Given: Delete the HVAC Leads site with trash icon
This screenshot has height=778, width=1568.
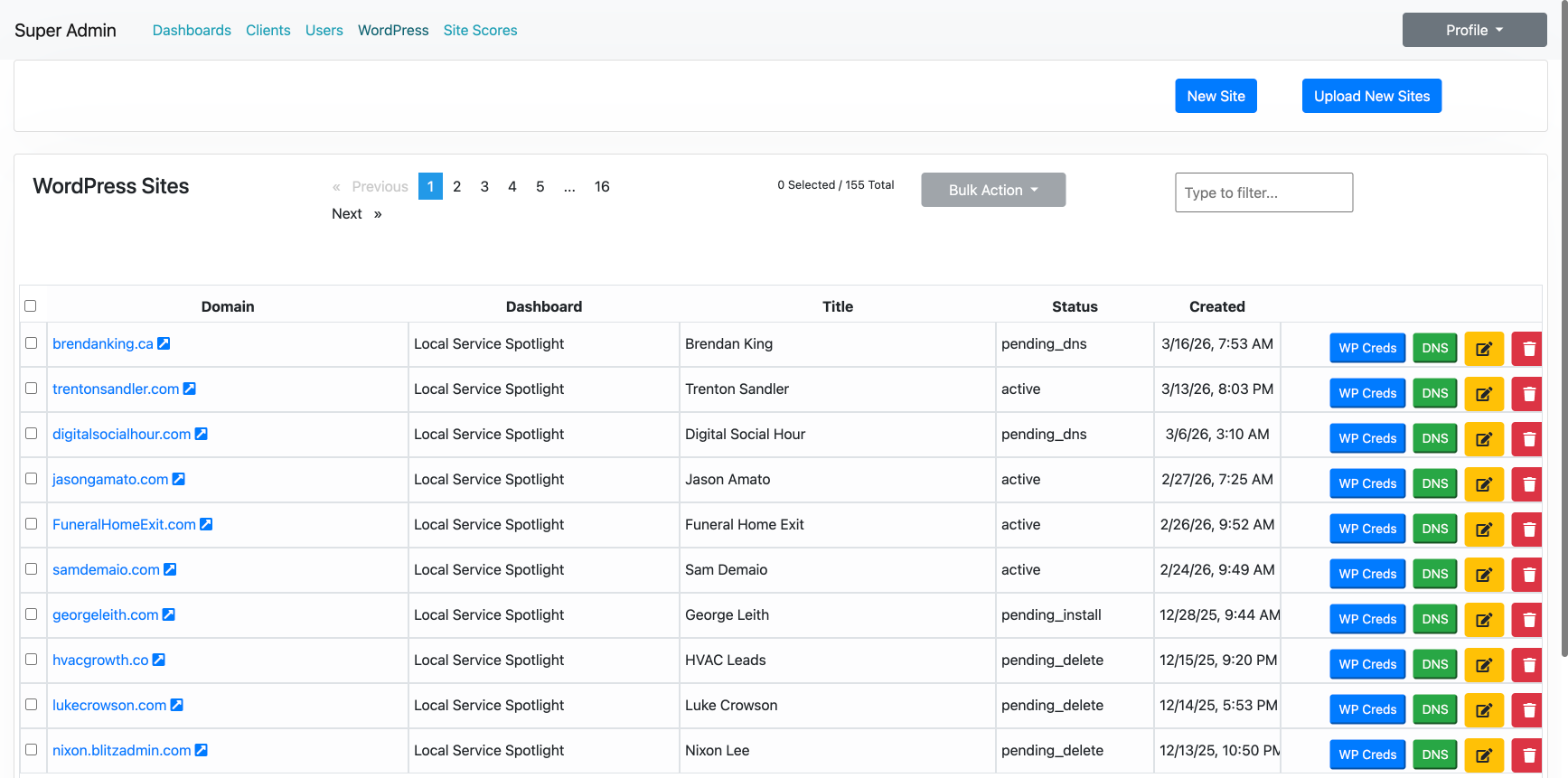Looking at the screenshot, I should [x=1528, y=665].
